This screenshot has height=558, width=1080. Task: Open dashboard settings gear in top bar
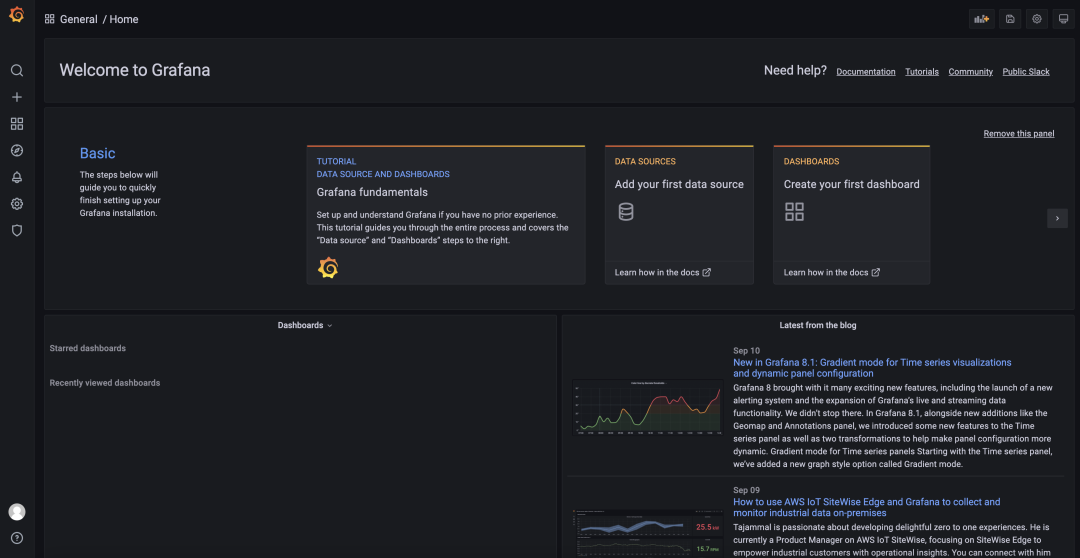[x=1037, y=19]
